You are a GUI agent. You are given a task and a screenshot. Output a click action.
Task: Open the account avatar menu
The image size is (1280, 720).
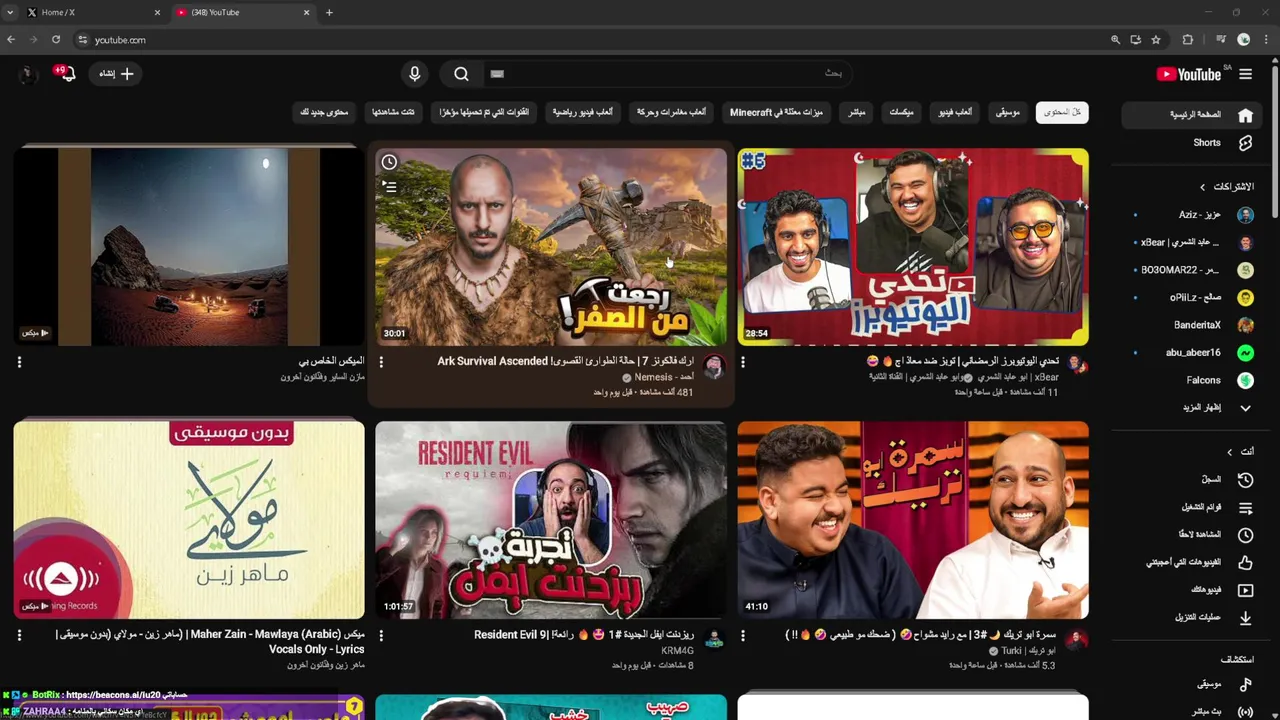[x=27, y=74]
